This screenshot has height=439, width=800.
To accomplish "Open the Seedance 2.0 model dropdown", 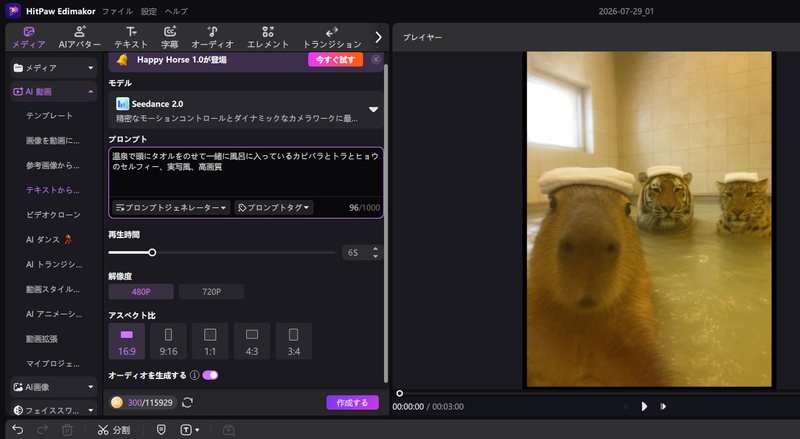I will pyautogui.click(x=246, y=109).
